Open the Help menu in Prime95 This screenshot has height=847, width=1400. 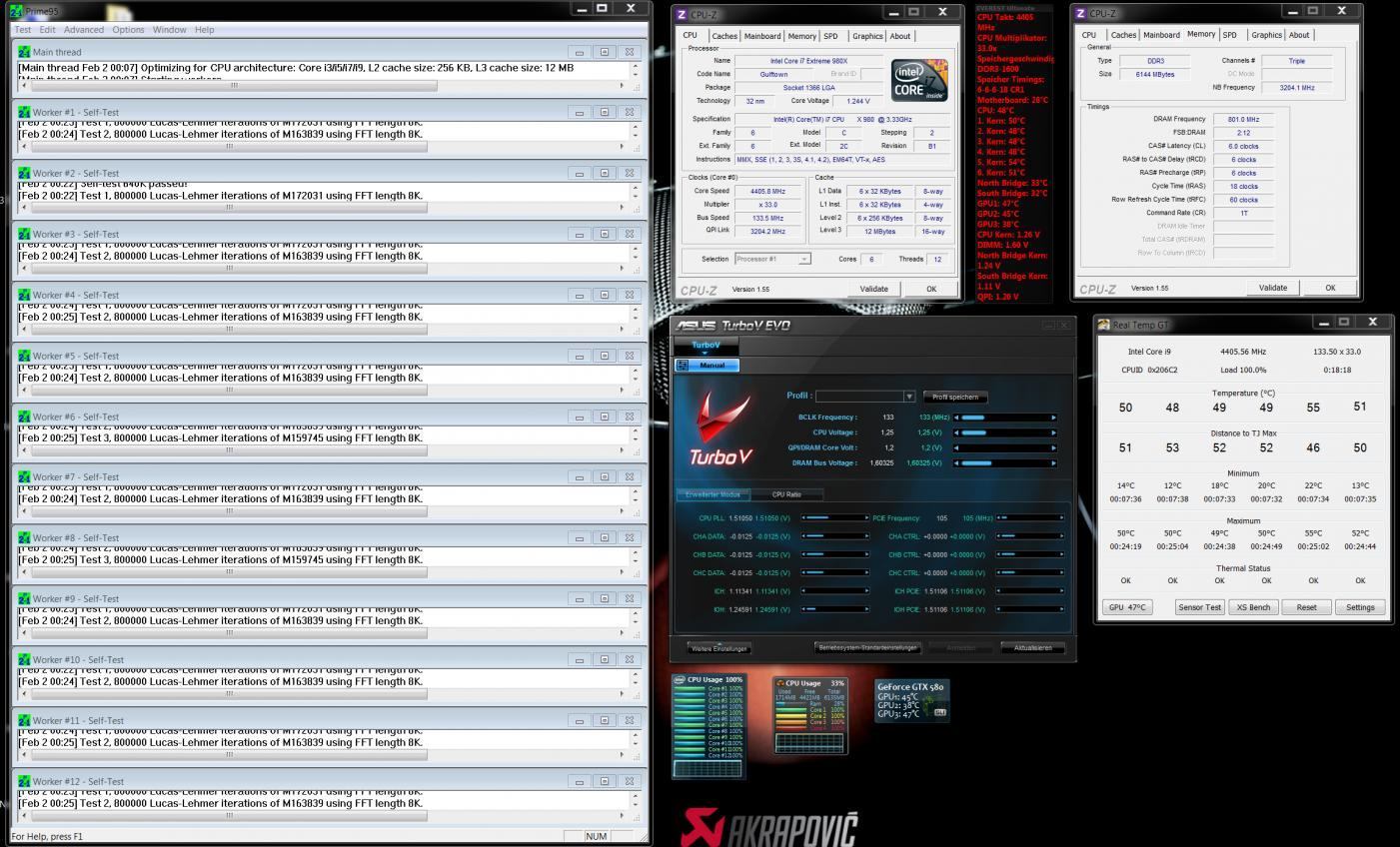coord(204,30)
